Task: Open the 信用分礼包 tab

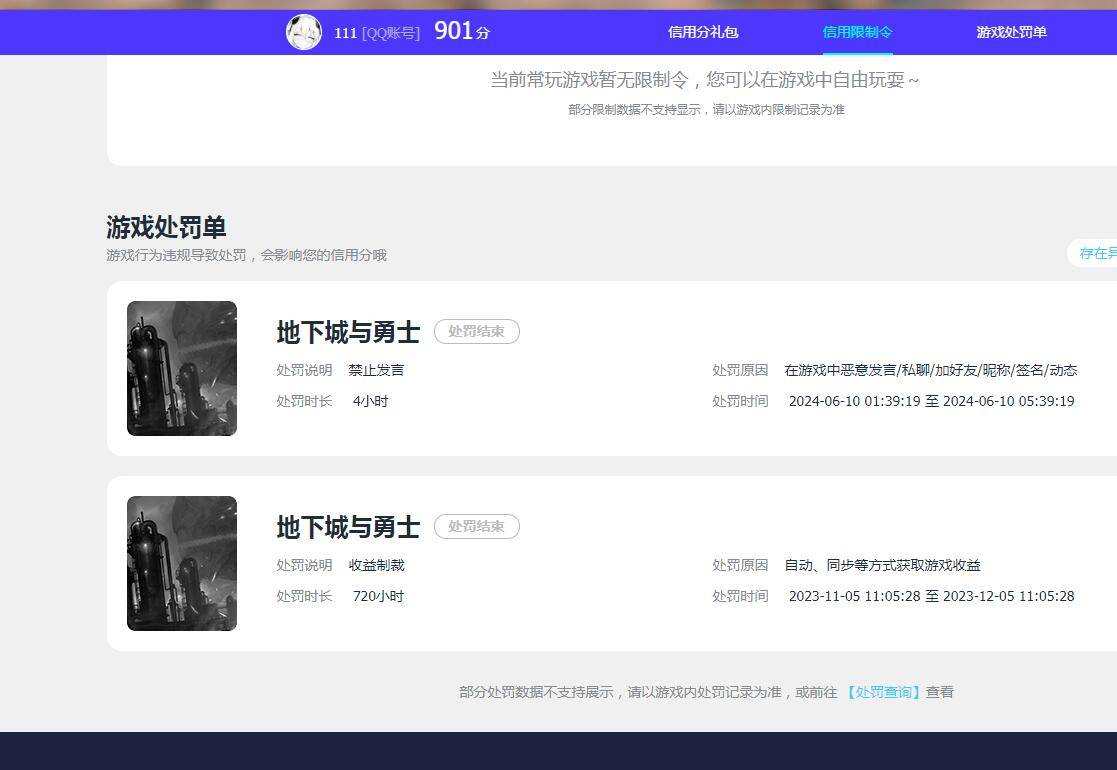Action: click(x=703, y=32)
